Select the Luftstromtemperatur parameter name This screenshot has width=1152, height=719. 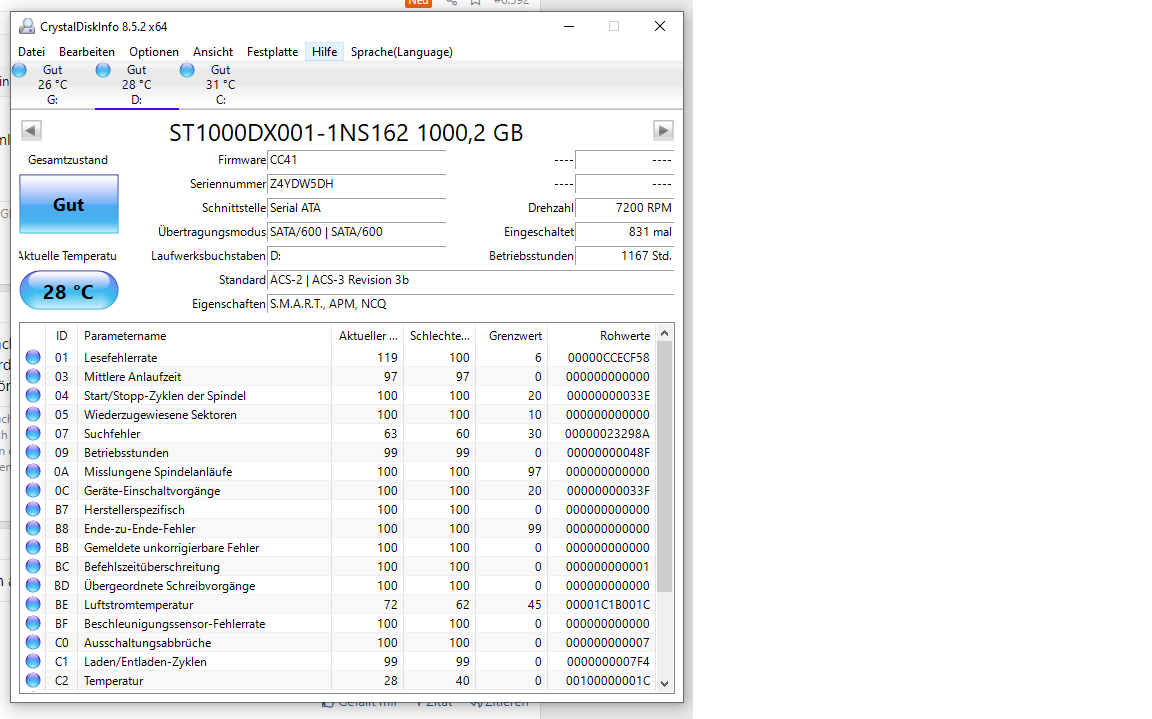(138, 605)
